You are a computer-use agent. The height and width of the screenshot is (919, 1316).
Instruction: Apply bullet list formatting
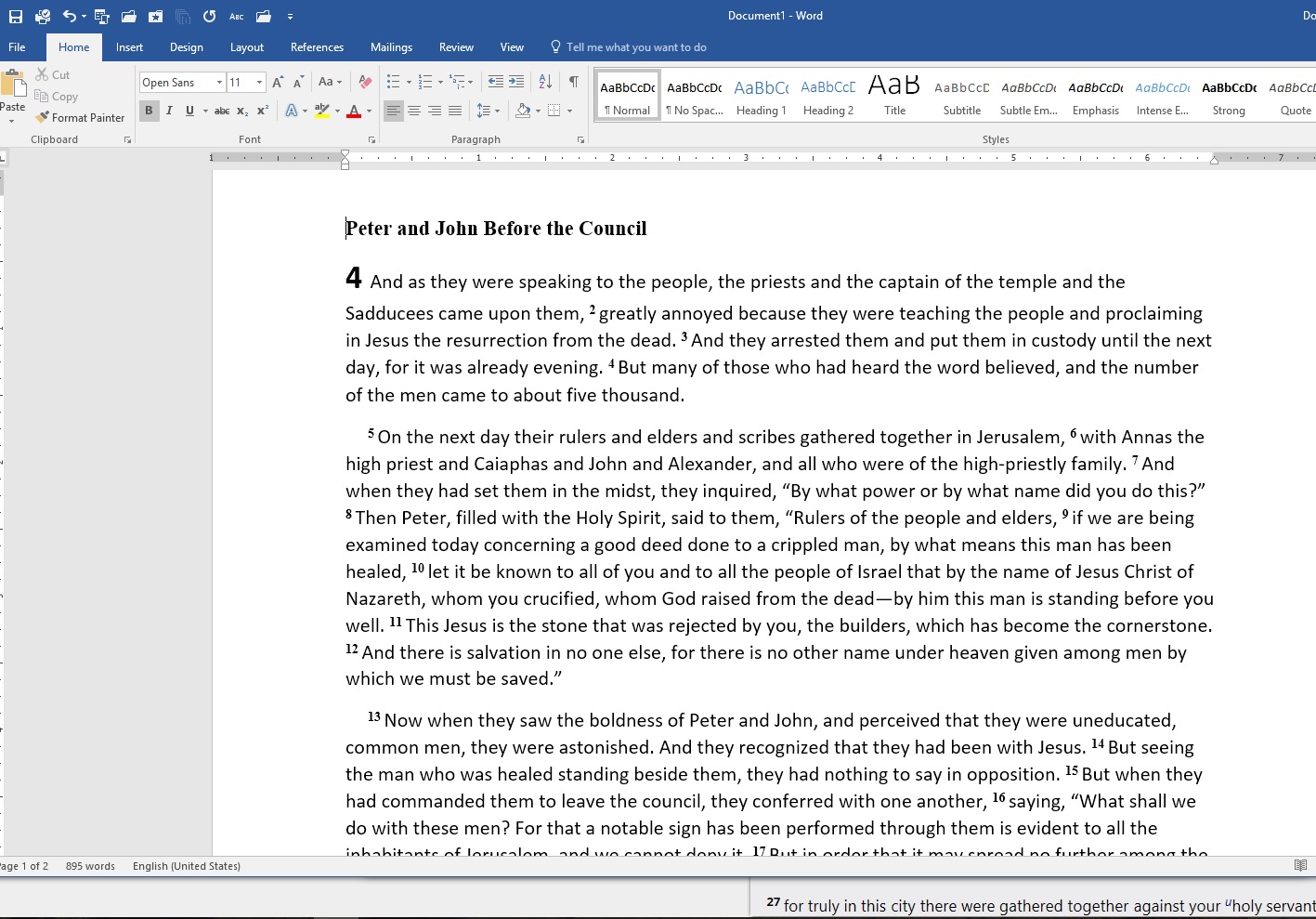click(x=393, y=82)
